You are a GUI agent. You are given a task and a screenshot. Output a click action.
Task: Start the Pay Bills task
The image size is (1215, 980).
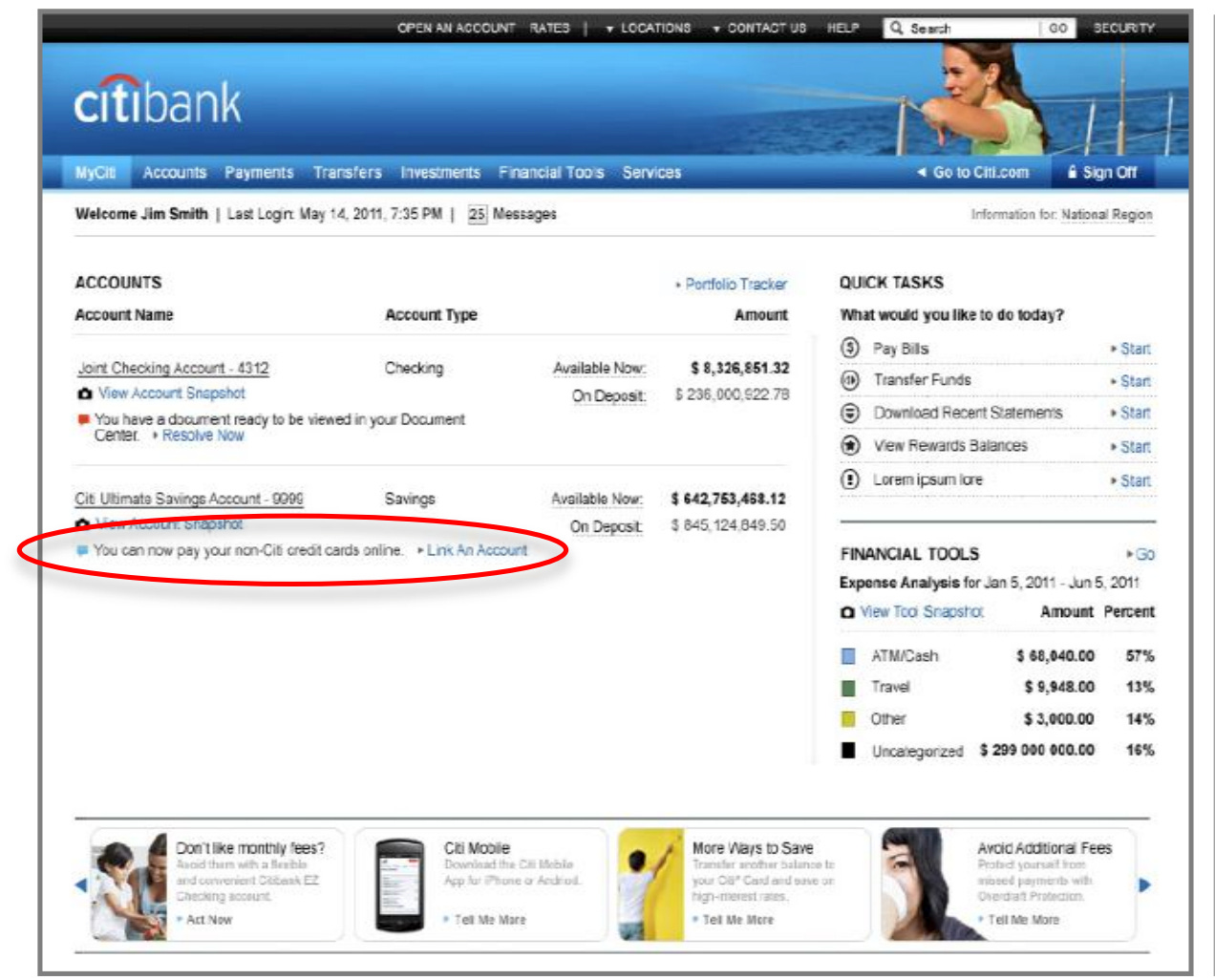(1131, 349)
